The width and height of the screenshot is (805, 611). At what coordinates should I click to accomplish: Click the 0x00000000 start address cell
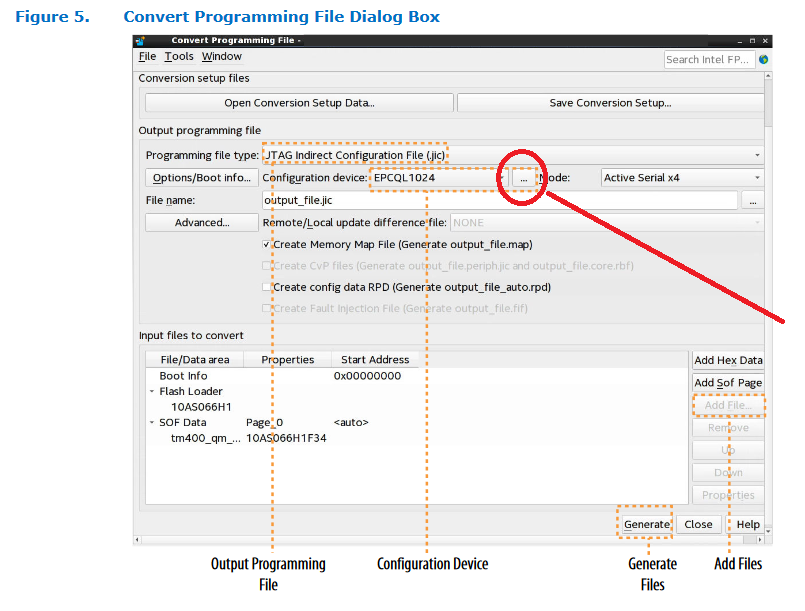click(367, 376)
